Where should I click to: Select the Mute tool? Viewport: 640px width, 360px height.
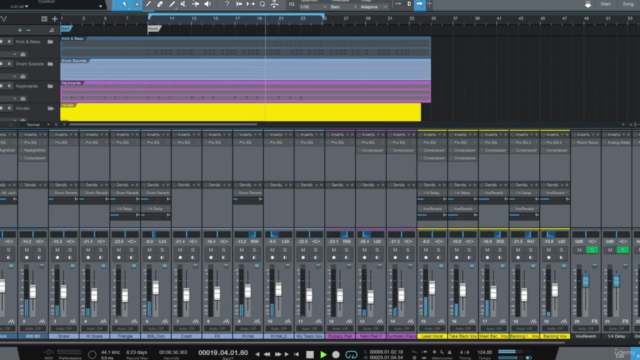(184, 4)
